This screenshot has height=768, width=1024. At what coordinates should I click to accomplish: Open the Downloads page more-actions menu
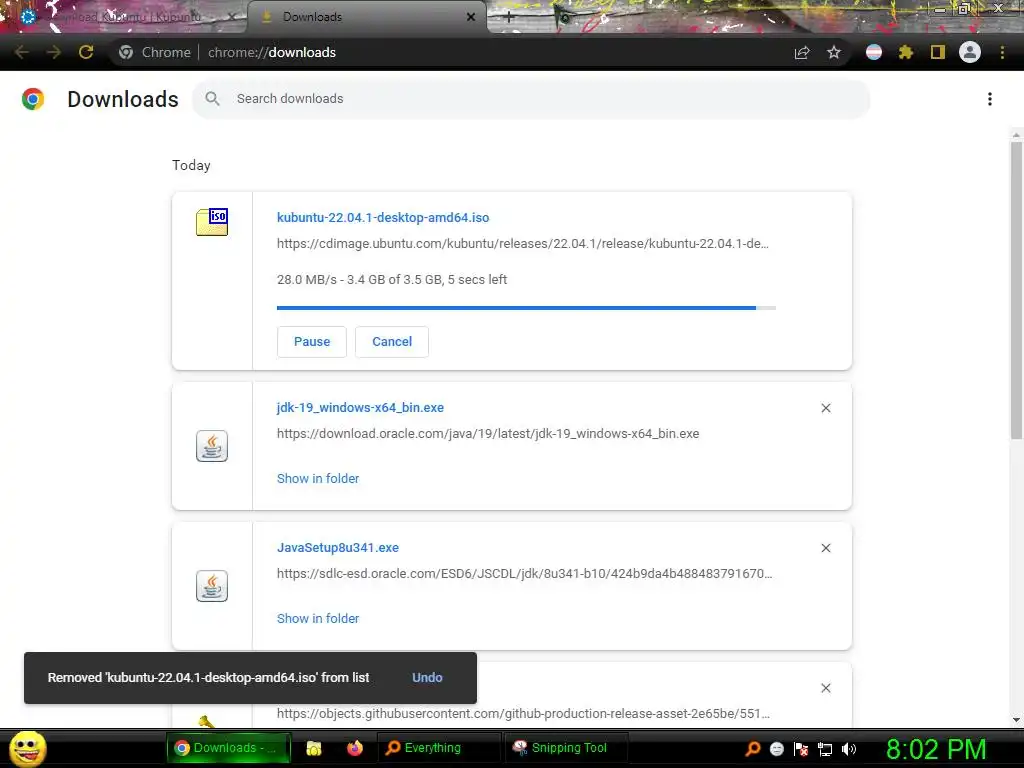(x=990, y=99)
